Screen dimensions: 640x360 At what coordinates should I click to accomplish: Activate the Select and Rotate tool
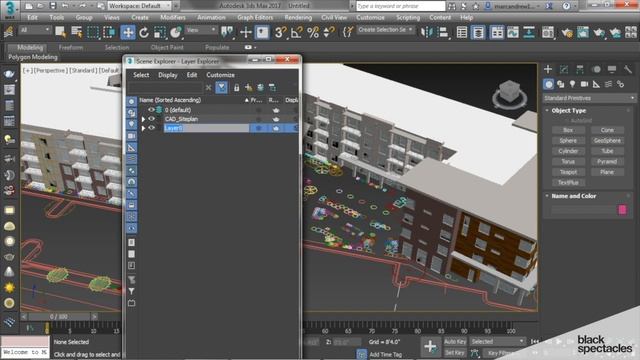(144, 32)
